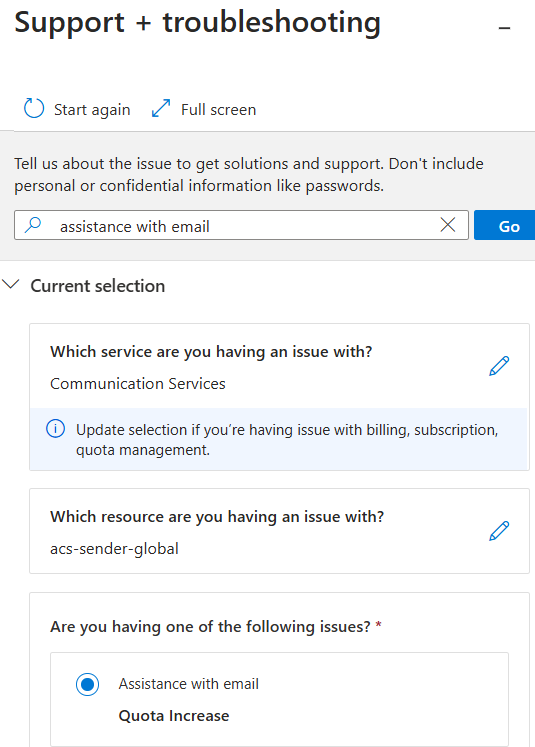Image resolution: width=535 pixels, height=747 pixels.
Task: Click the search magnifier icon in issue field
Action: click(33, 224)
